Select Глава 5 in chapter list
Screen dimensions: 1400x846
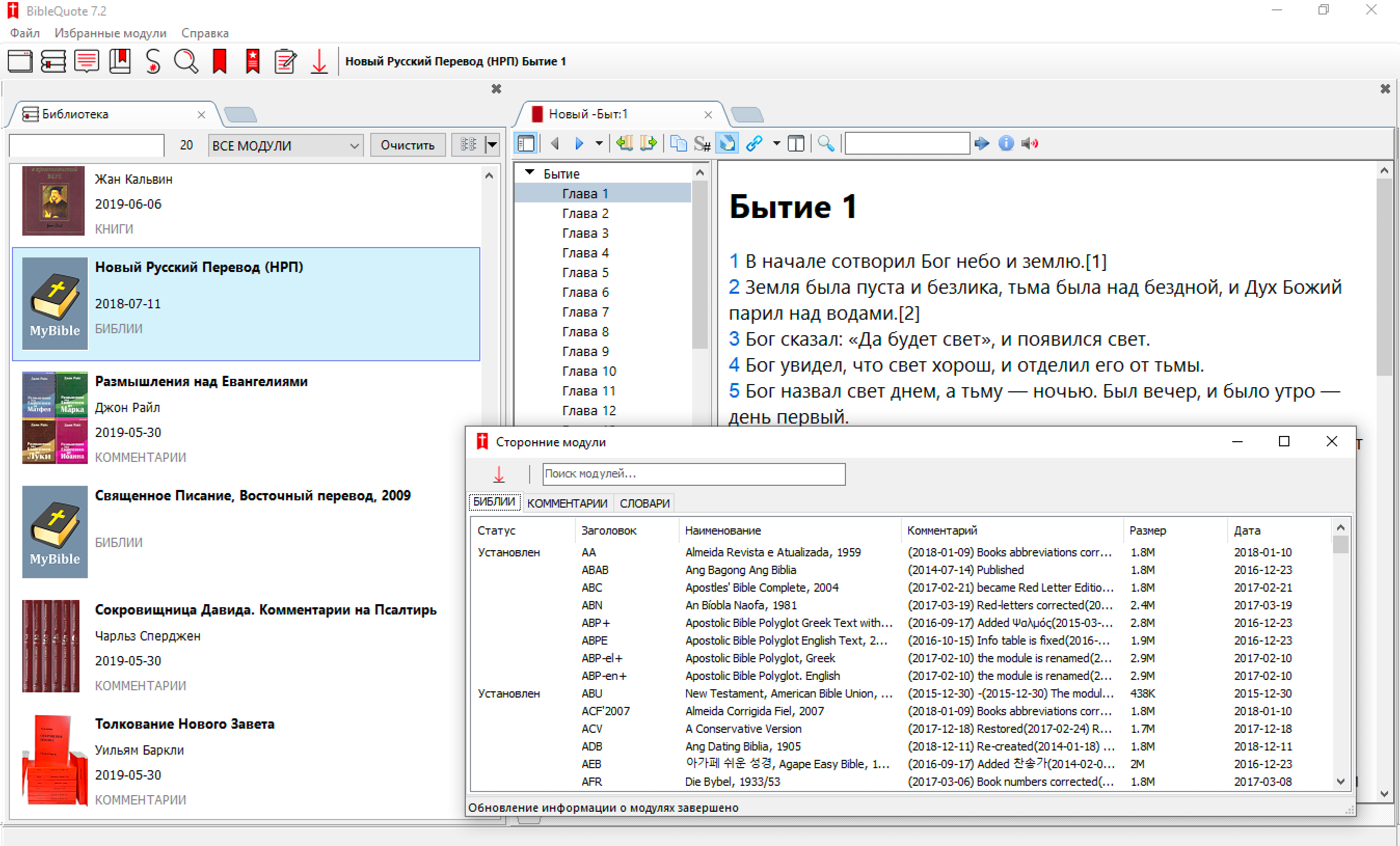pyautogui.click(x=585, y=272)
